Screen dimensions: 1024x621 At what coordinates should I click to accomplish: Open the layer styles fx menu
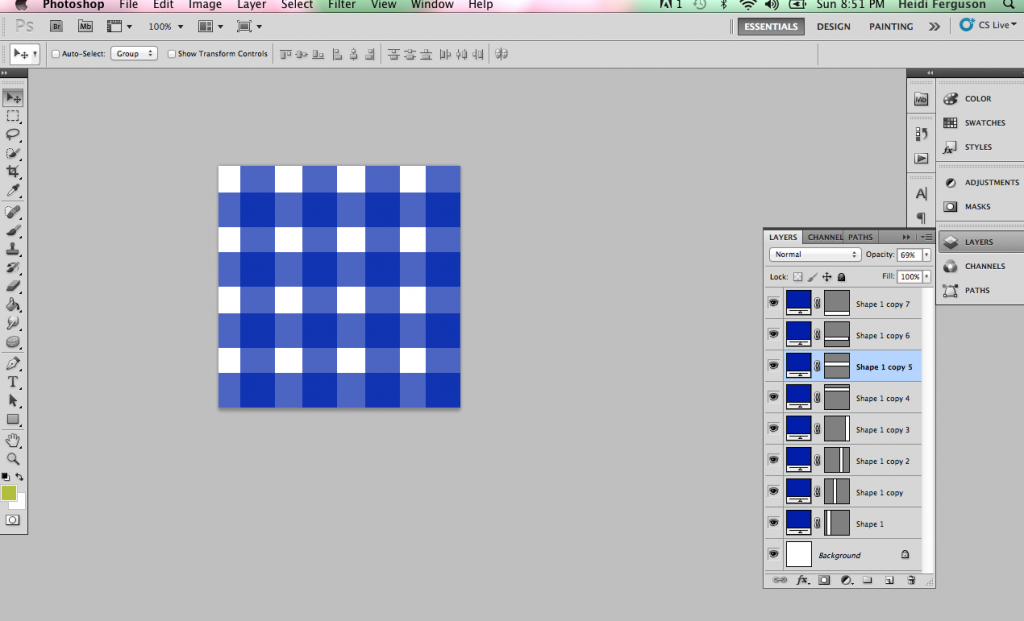click(801, 580)
